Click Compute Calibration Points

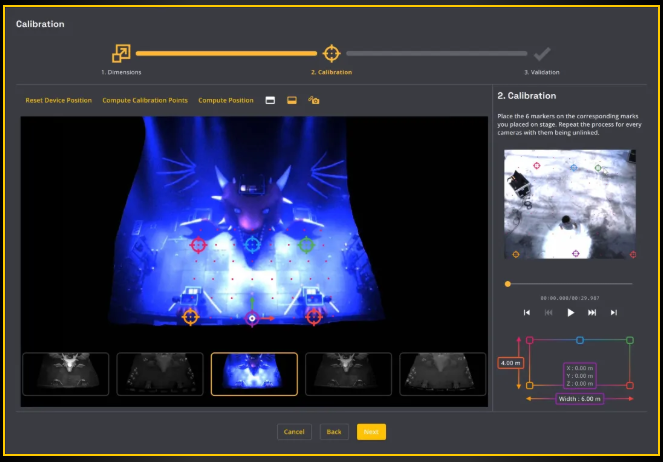[144, 100]
